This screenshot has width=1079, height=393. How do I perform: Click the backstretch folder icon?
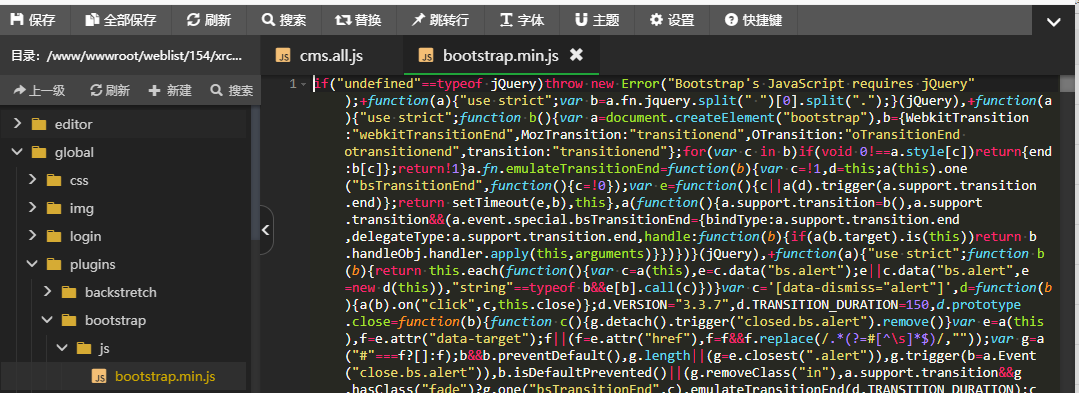[69, 292]
